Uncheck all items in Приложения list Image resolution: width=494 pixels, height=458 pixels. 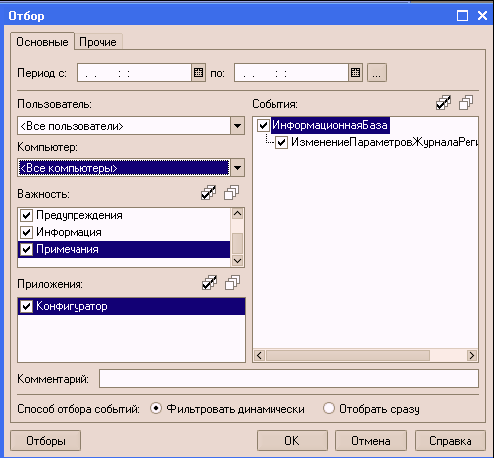click(232, 283)
